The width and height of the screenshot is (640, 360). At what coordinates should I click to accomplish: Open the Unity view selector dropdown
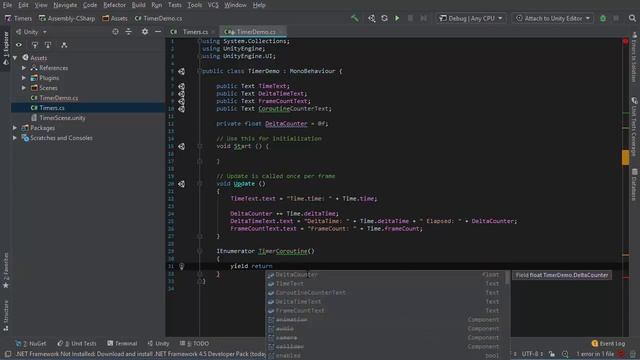(31, 31)
